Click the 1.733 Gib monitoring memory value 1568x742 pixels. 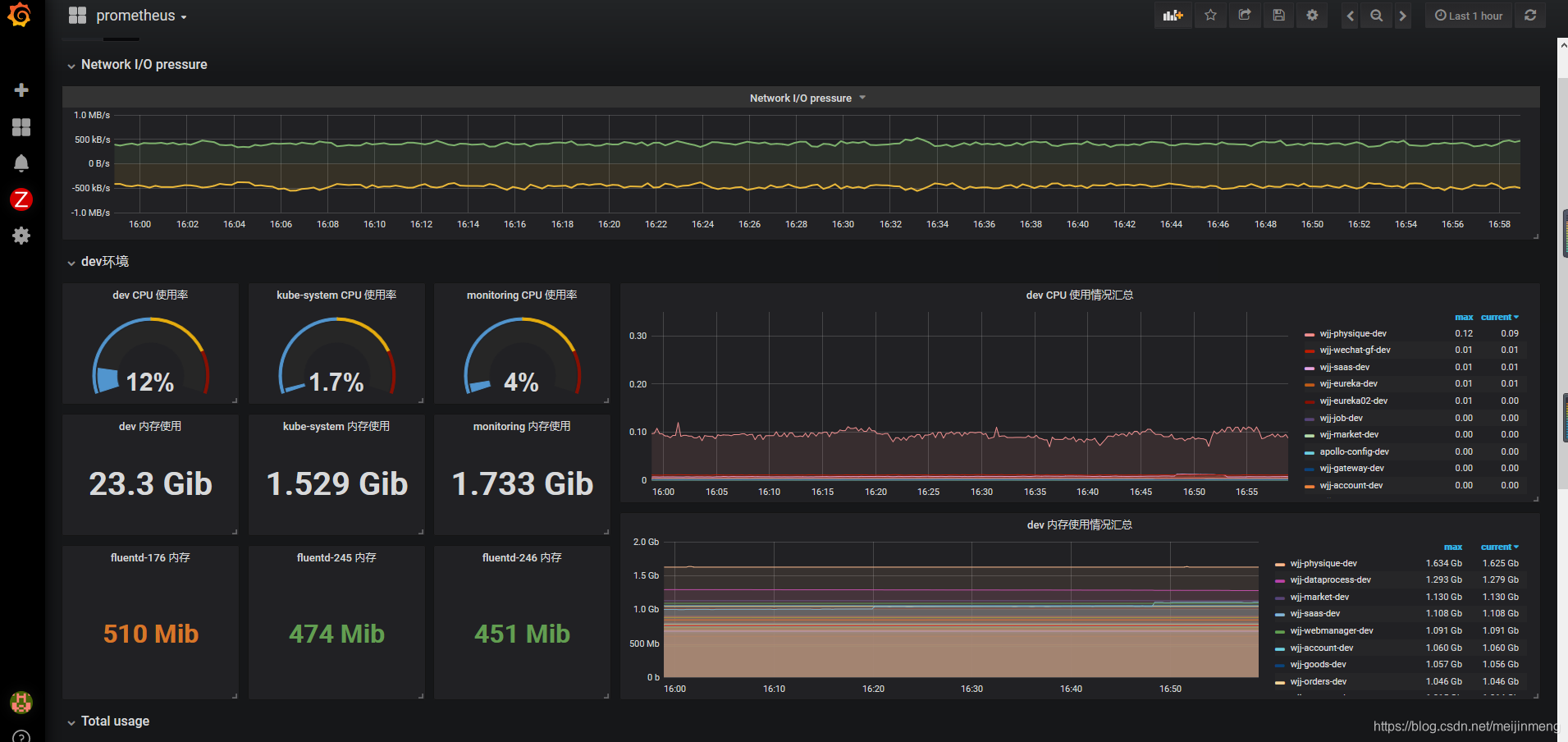coord(522,483)
